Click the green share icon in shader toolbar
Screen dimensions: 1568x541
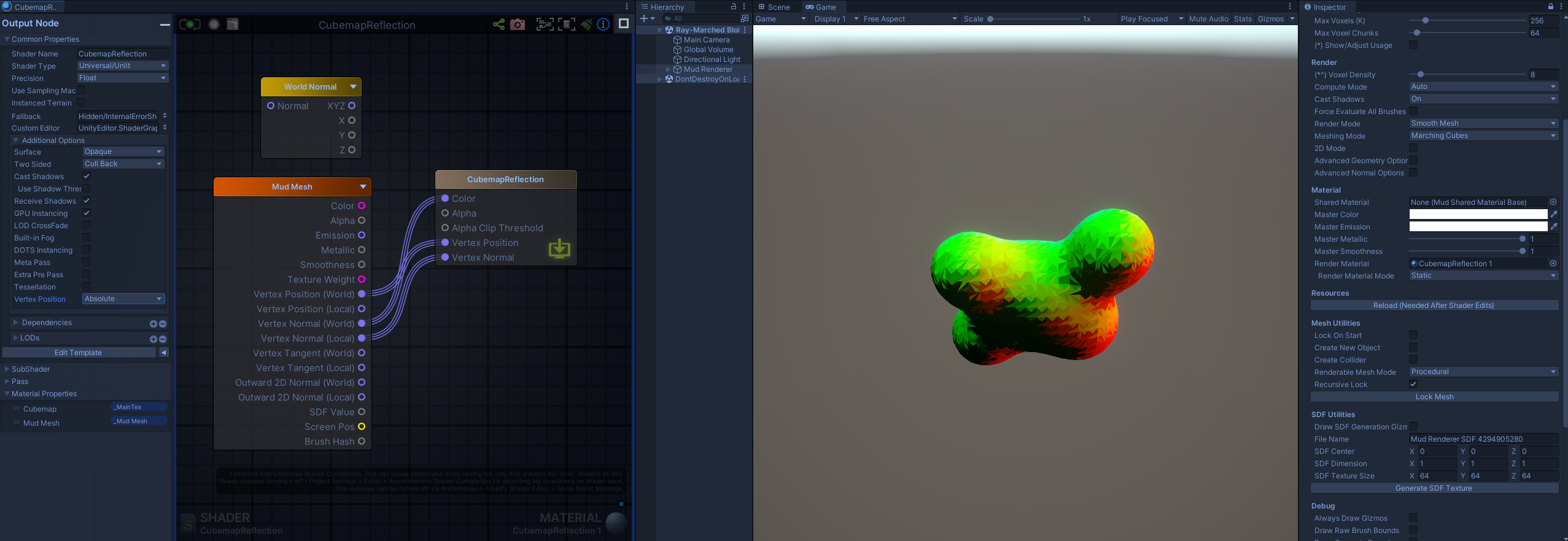point(499,25)
